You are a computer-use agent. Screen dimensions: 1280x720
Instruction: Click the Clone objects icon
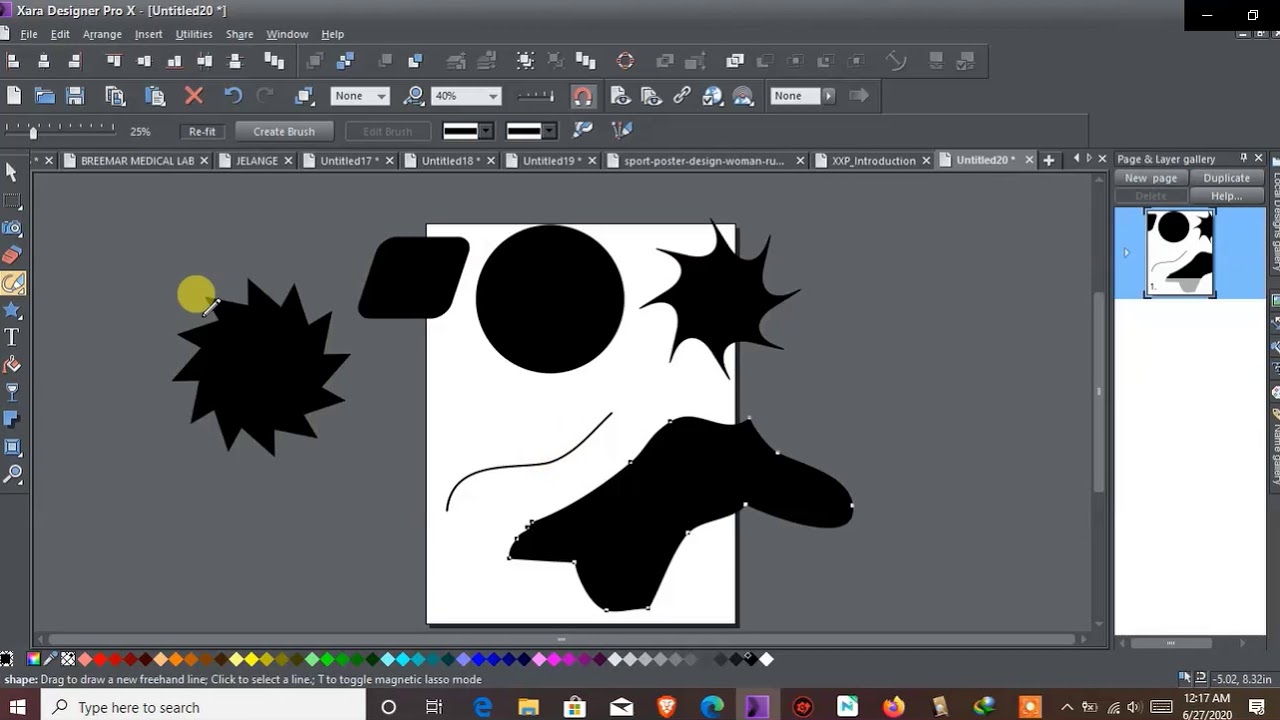[305, 96]
